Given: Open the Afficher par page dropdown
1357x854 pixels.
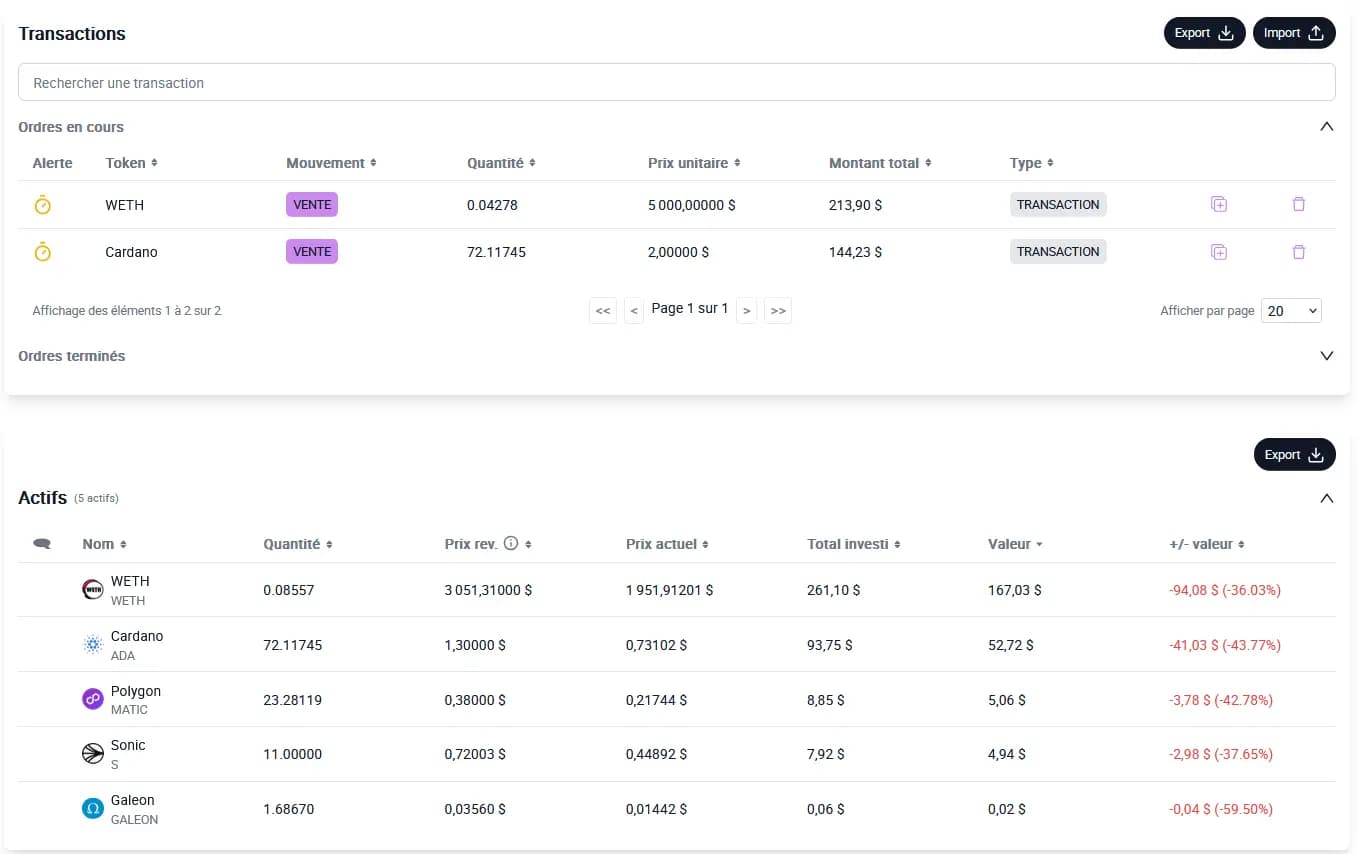Looking at the screenshot, I should pos(1291,310).
